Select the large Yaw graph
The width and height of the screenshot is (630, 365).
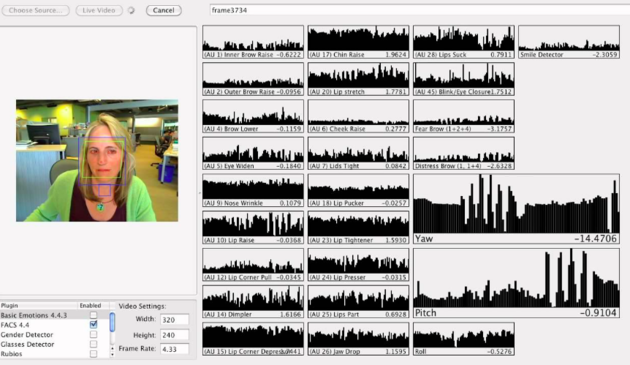pos(516,209)
